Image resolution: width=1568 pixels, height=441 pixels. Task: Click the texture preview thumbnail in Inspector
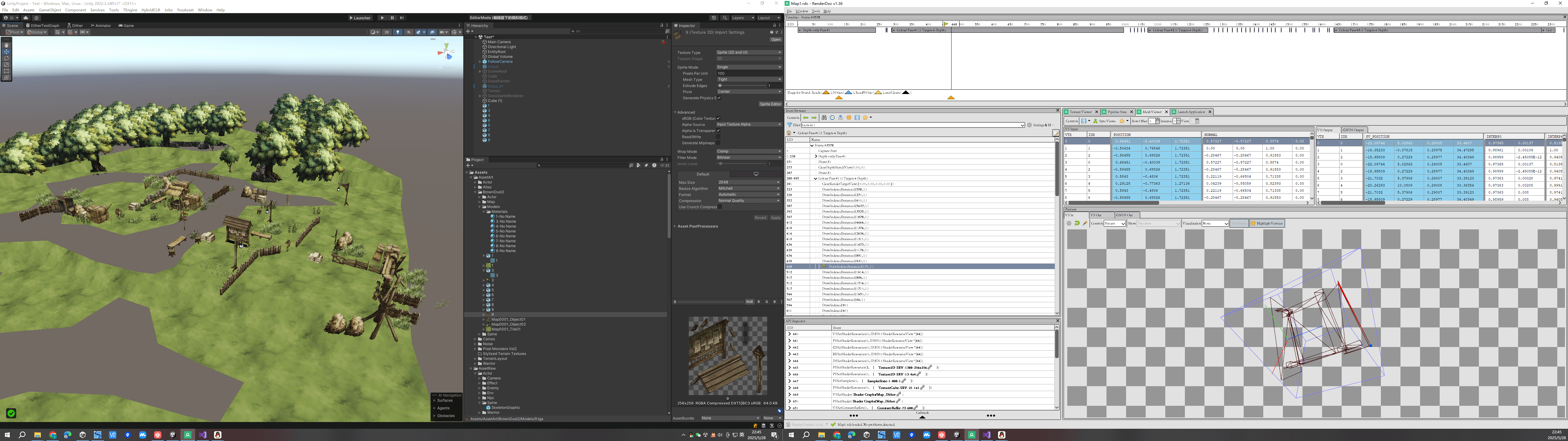pos(727,356)
